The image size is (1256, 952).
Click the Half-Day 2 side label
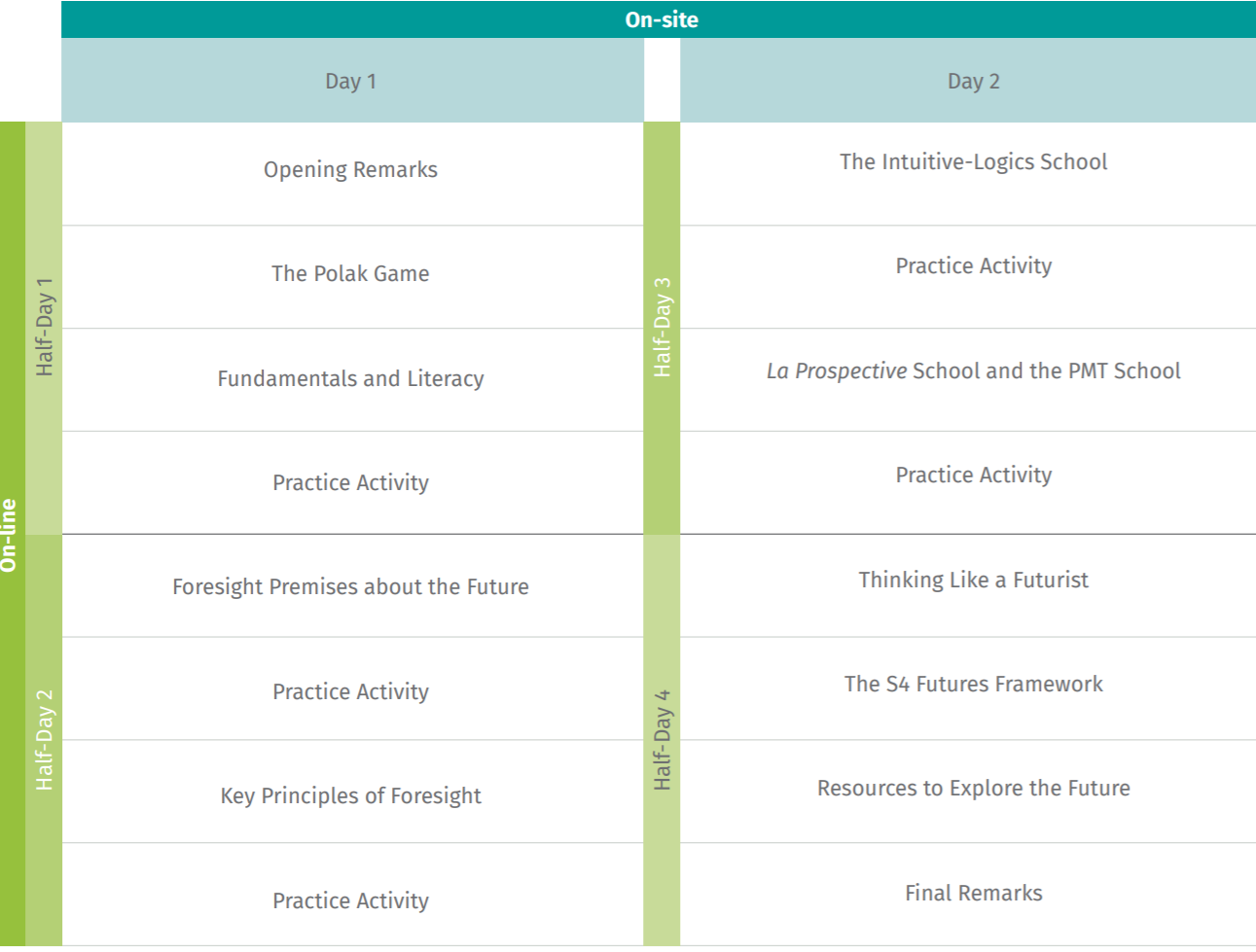click(44, 740)
